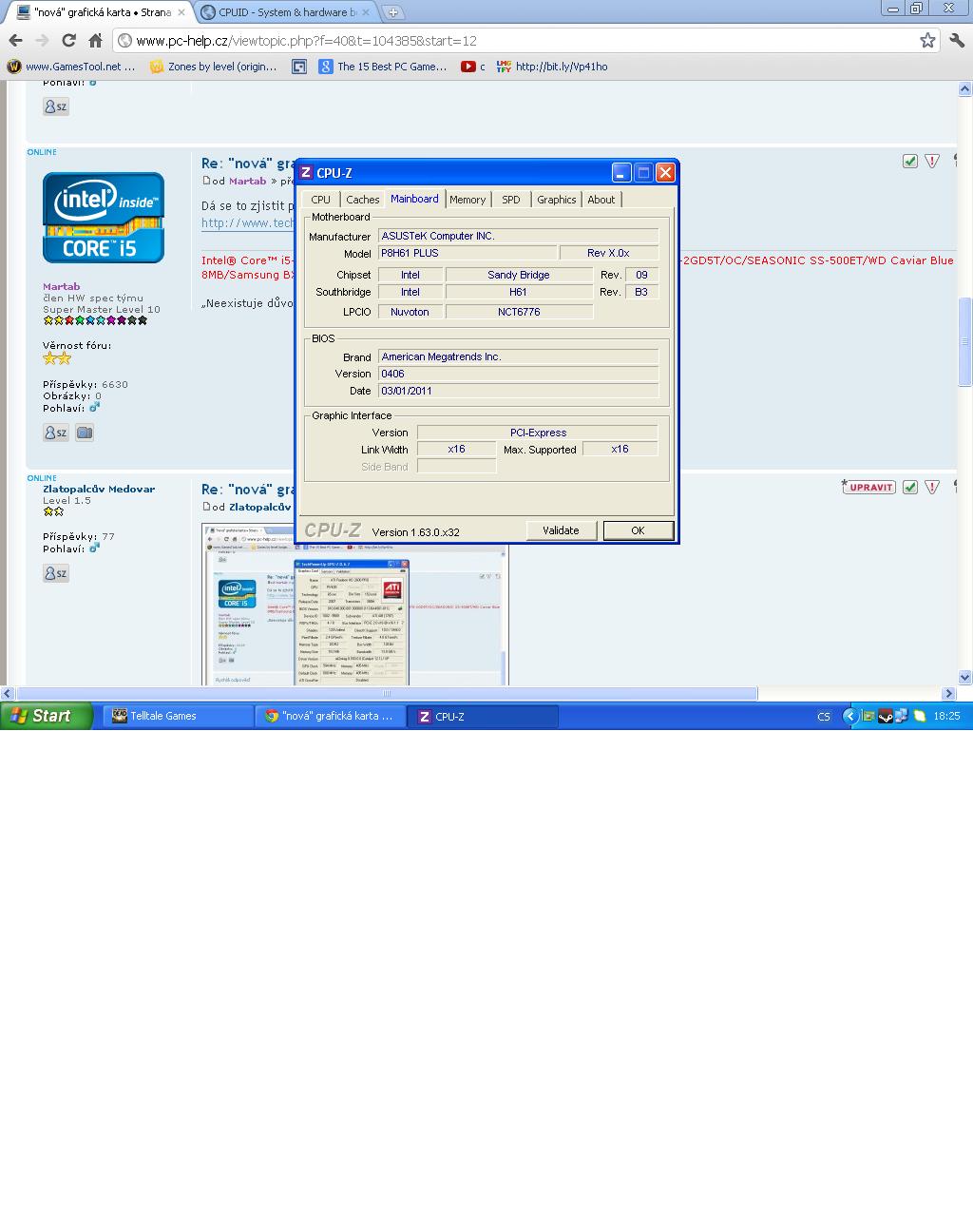
Task: Bookmark this page with the star icon
Action: [927, 40]
